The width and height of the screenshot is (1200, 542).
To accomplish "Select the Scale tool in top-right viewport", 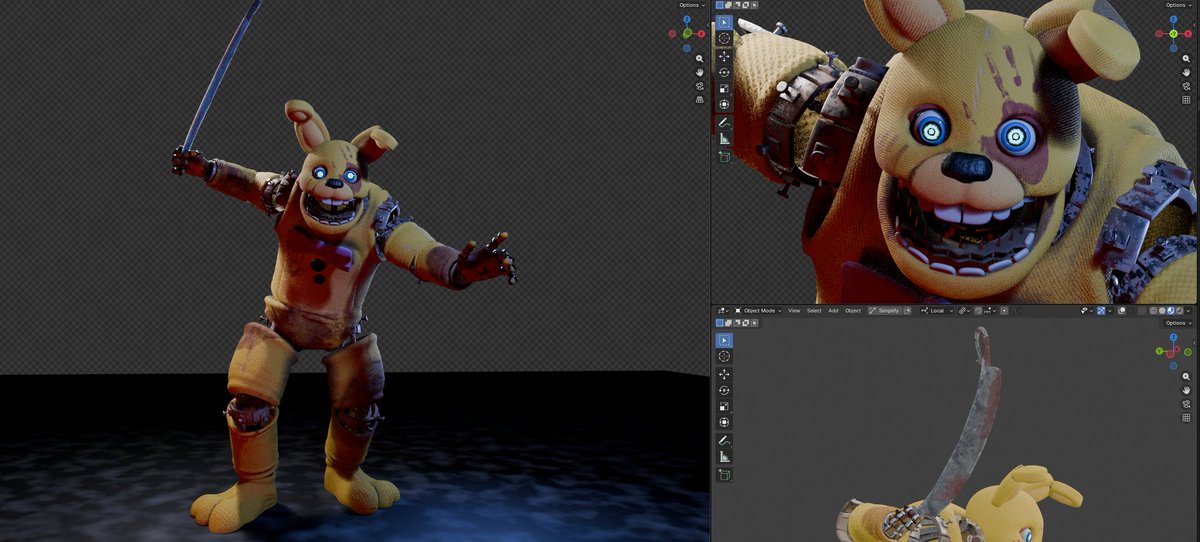I will pos(724,88).
